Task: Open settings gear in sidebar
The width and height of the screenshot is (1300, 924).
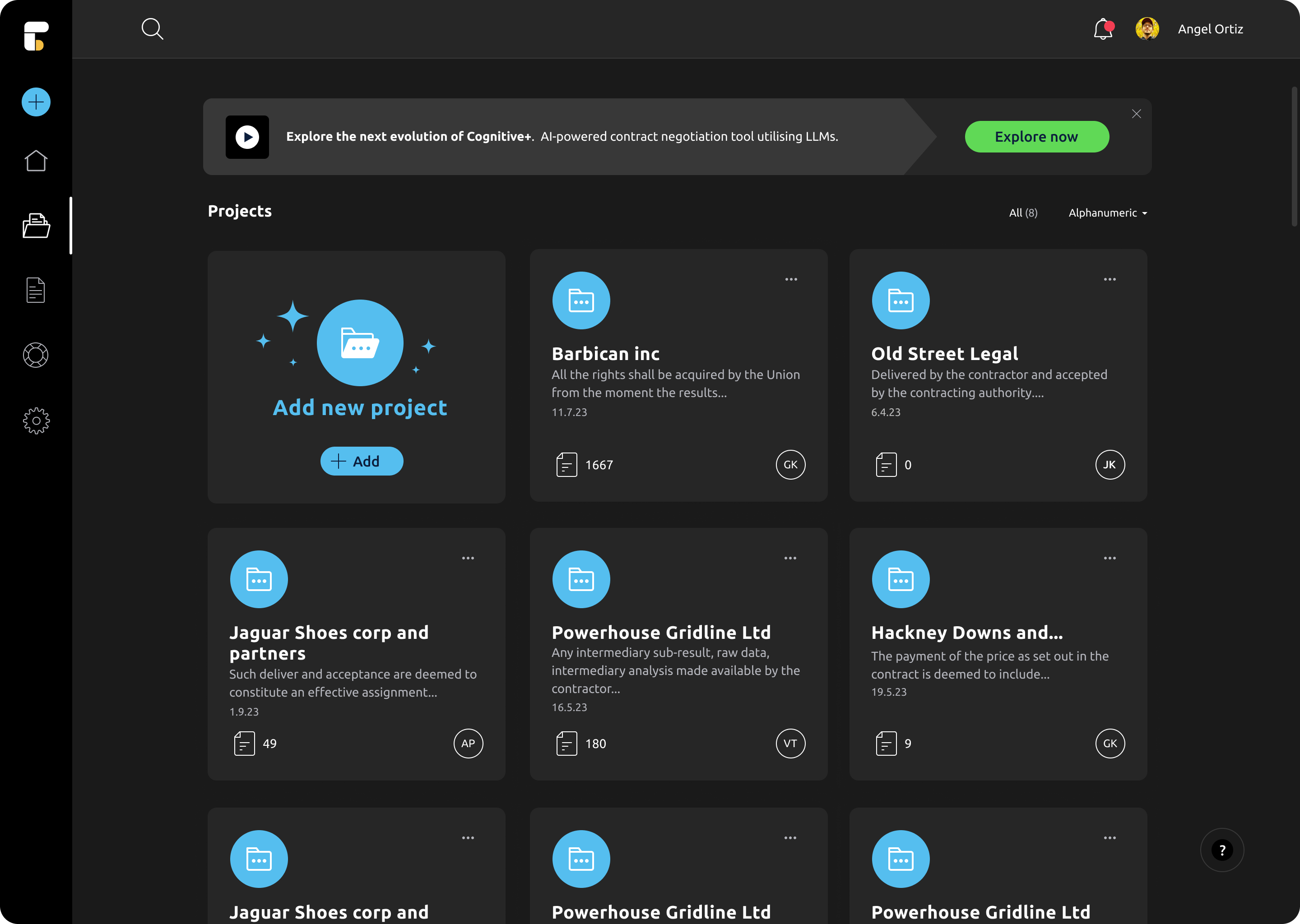Action: (36, 421)
